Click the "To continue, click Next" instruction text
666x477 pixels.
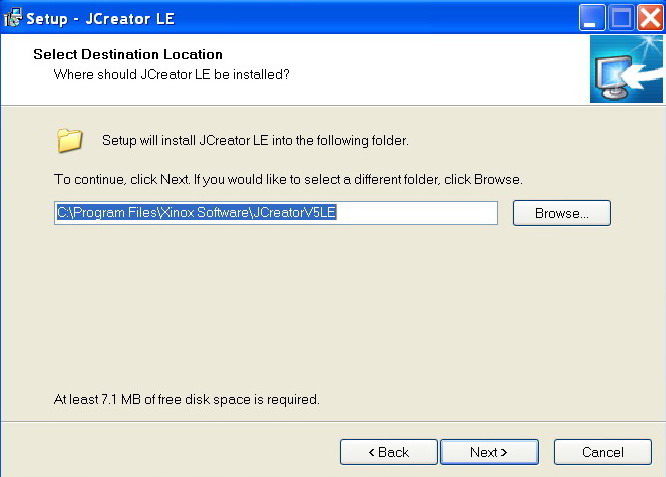pyautogui.click(x=288, y=179)
